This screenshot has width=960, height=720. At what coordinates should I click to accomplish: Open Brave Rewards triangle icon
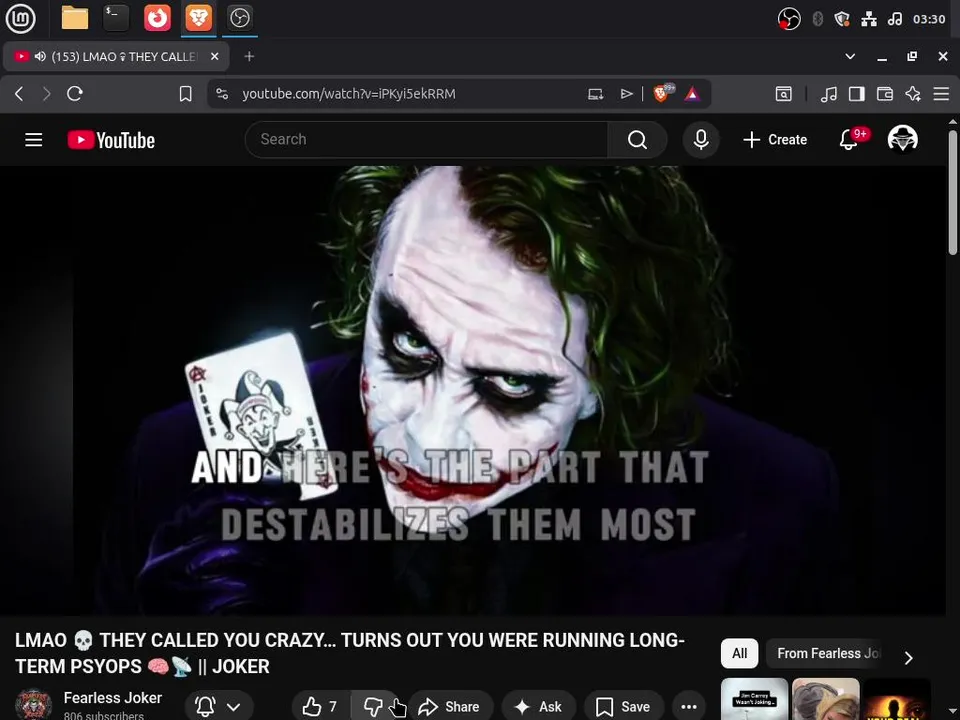coord(692,94)
